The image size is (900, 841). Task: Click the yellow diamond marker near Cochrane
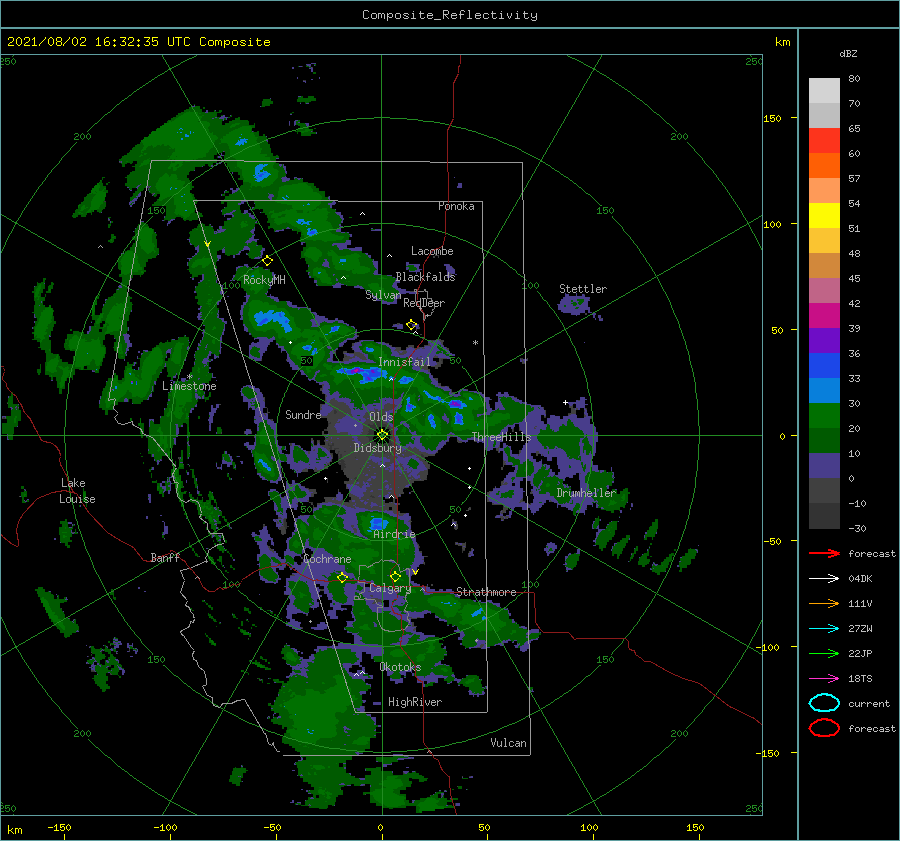tap(342, 578)
